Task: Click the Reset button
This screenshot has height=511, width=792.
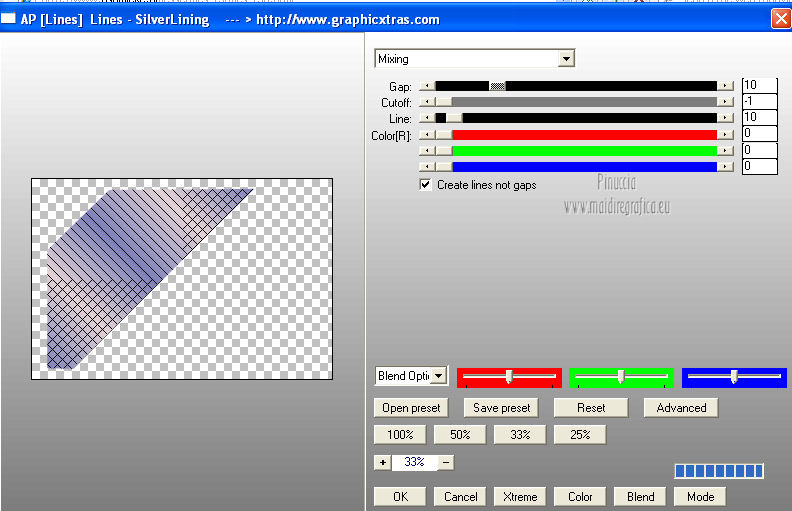Action: click(591, 408)
